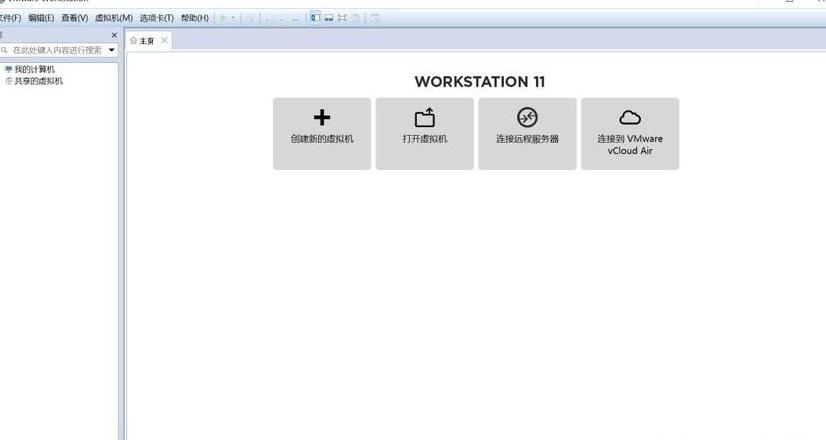Click the 创建新的虚拟机 tile

pyautogui.click(x=322, y=134)
